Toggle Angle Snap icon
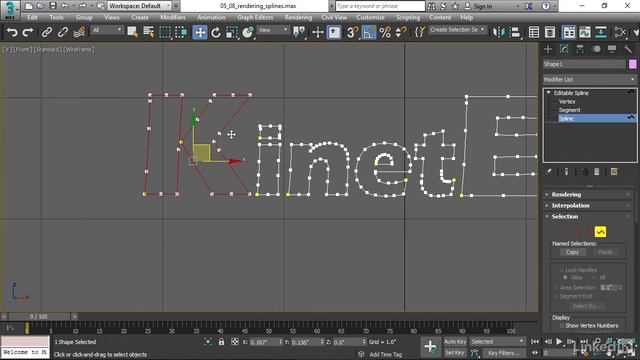Viewport: 640px width, 360px height. 369,32
